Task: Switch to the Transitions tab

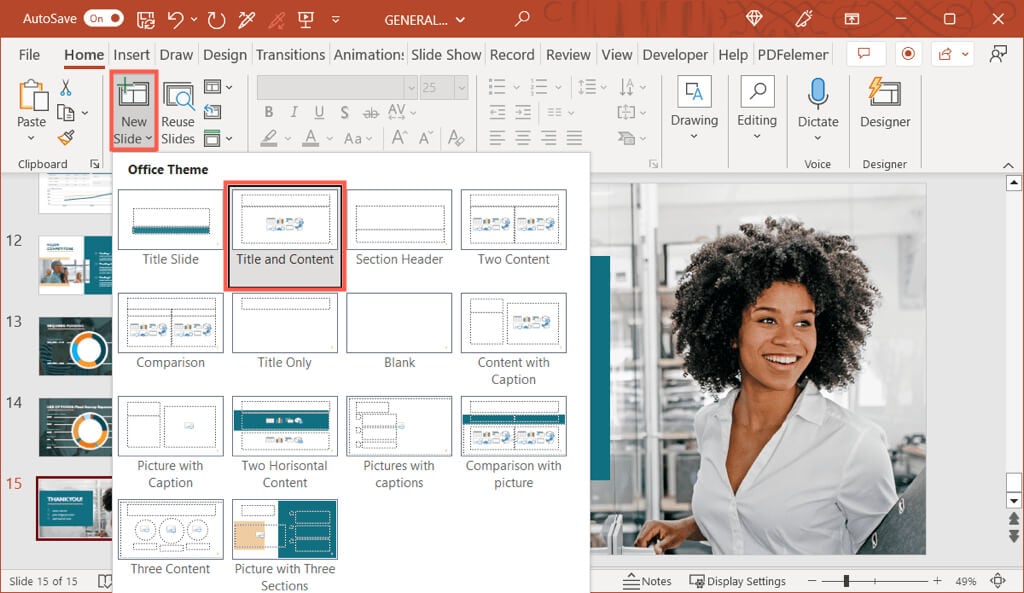Action: pos(290,55)
